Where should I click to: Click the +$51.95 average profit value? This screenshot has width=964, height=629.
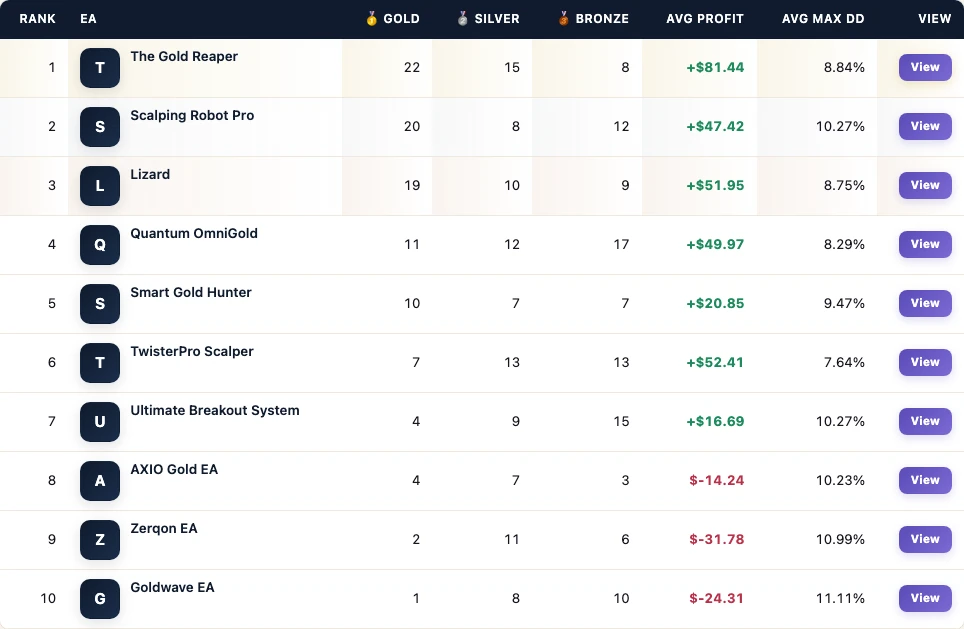[x=715, y=186]
